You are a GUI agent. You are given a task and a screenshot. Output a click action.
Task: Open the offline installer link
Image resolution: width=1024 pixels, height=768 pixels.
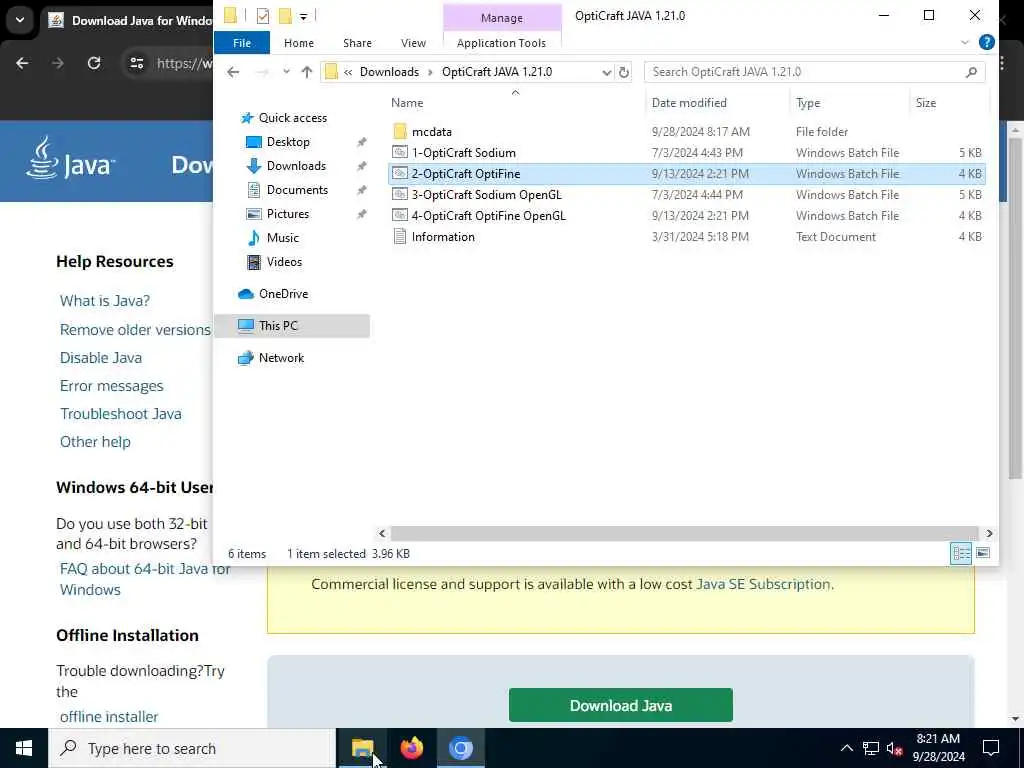[x=109, y=716]
